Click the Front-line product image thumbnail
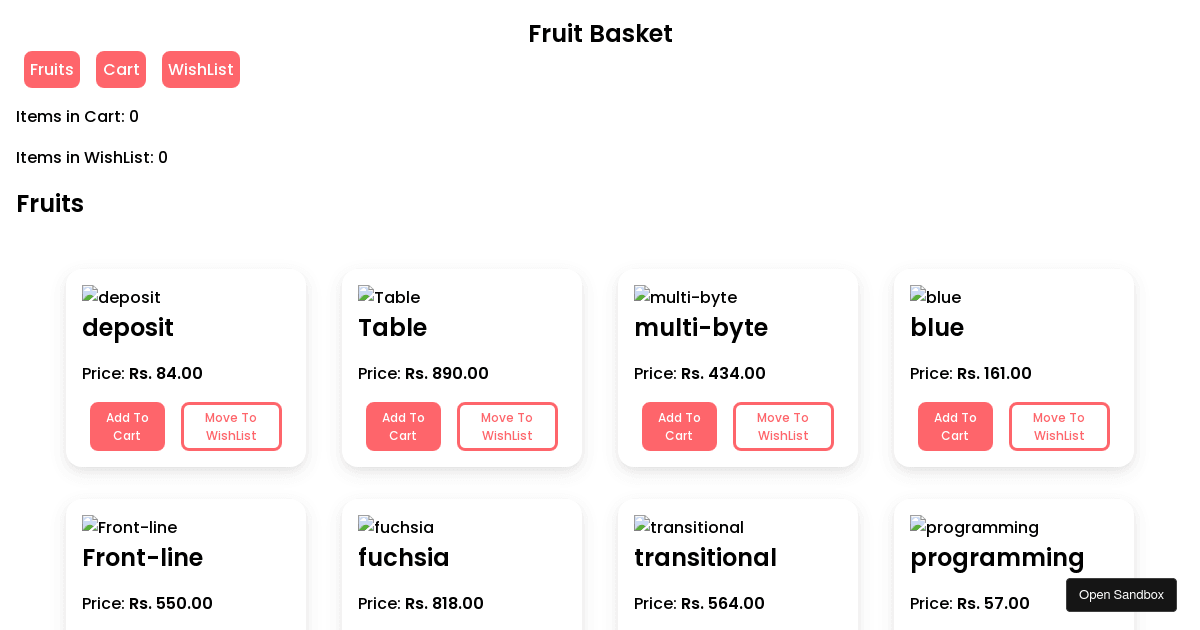The width and height of the screenshot is (1200, 630). (130, 527)
